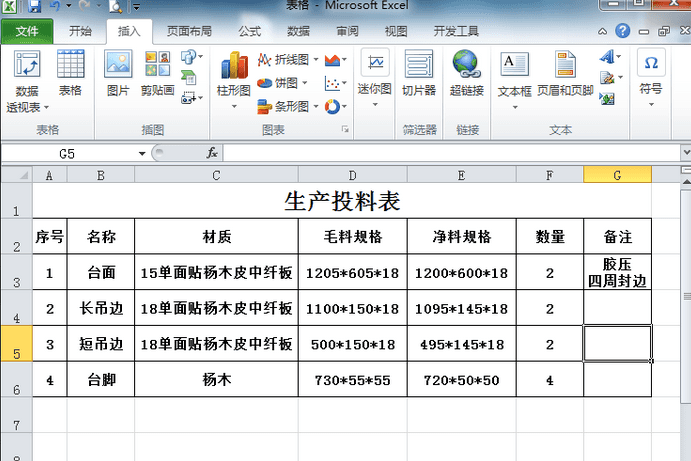The width and height of the screenshot is (691, 461).
Task: Expand the Pie chart (饼图) dropdown
Action: (305, 83)
